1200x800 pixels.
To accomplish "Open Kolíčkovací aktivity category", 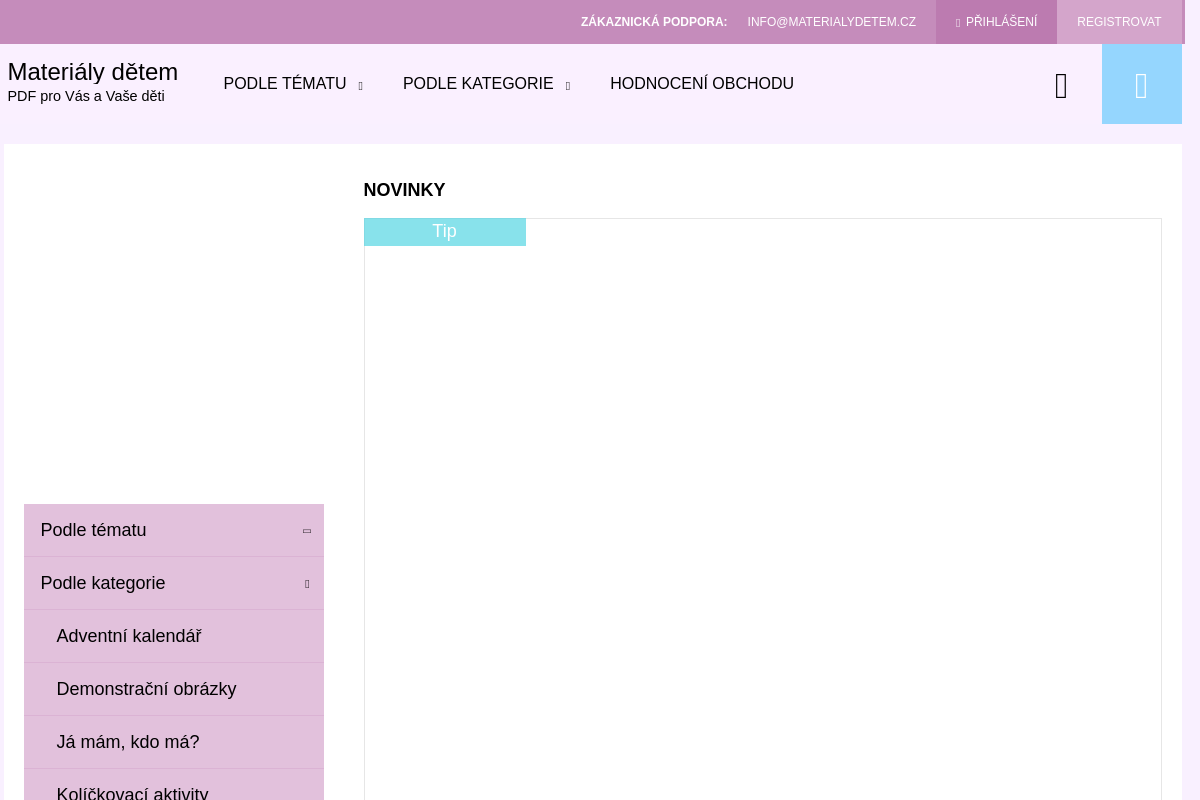I will [132, 792].
